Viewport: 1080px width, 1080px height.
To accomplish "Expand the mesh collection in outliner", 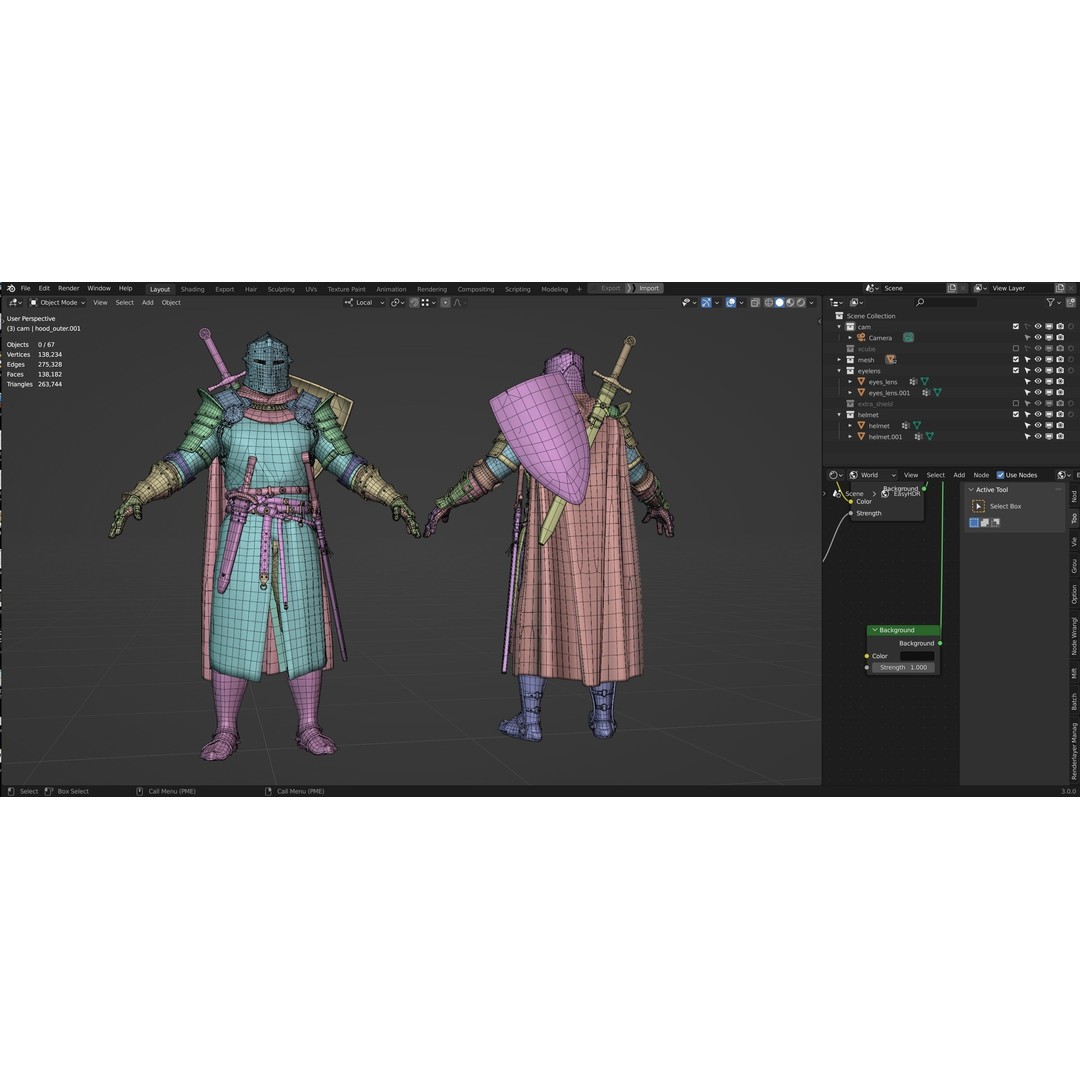I will 840,360.
